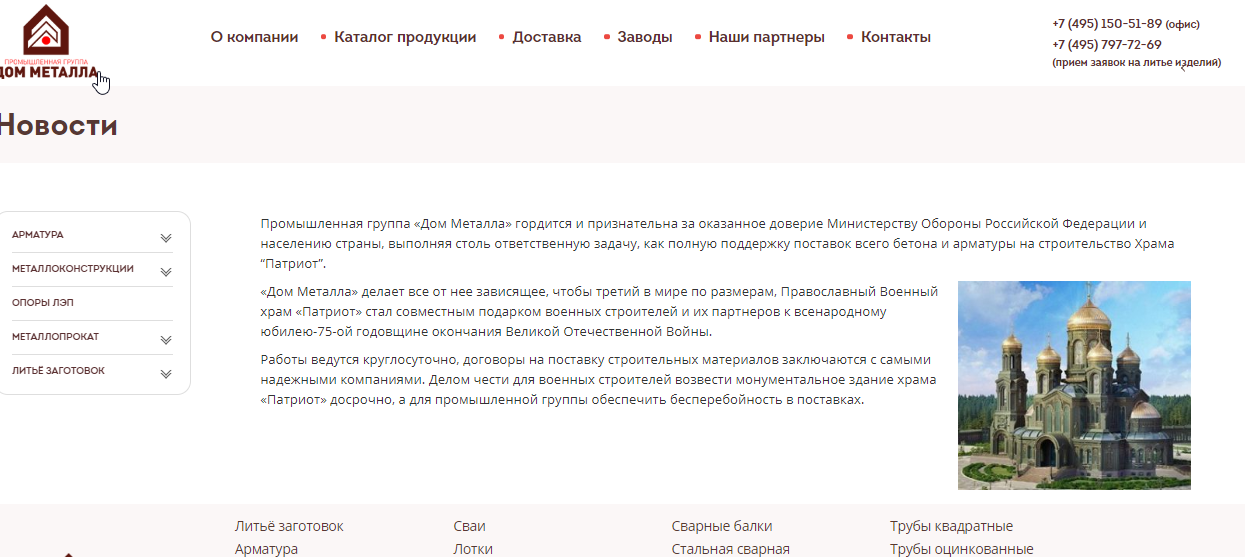
Task: Click the Дом Металла house logo
Action: (48, 42)
